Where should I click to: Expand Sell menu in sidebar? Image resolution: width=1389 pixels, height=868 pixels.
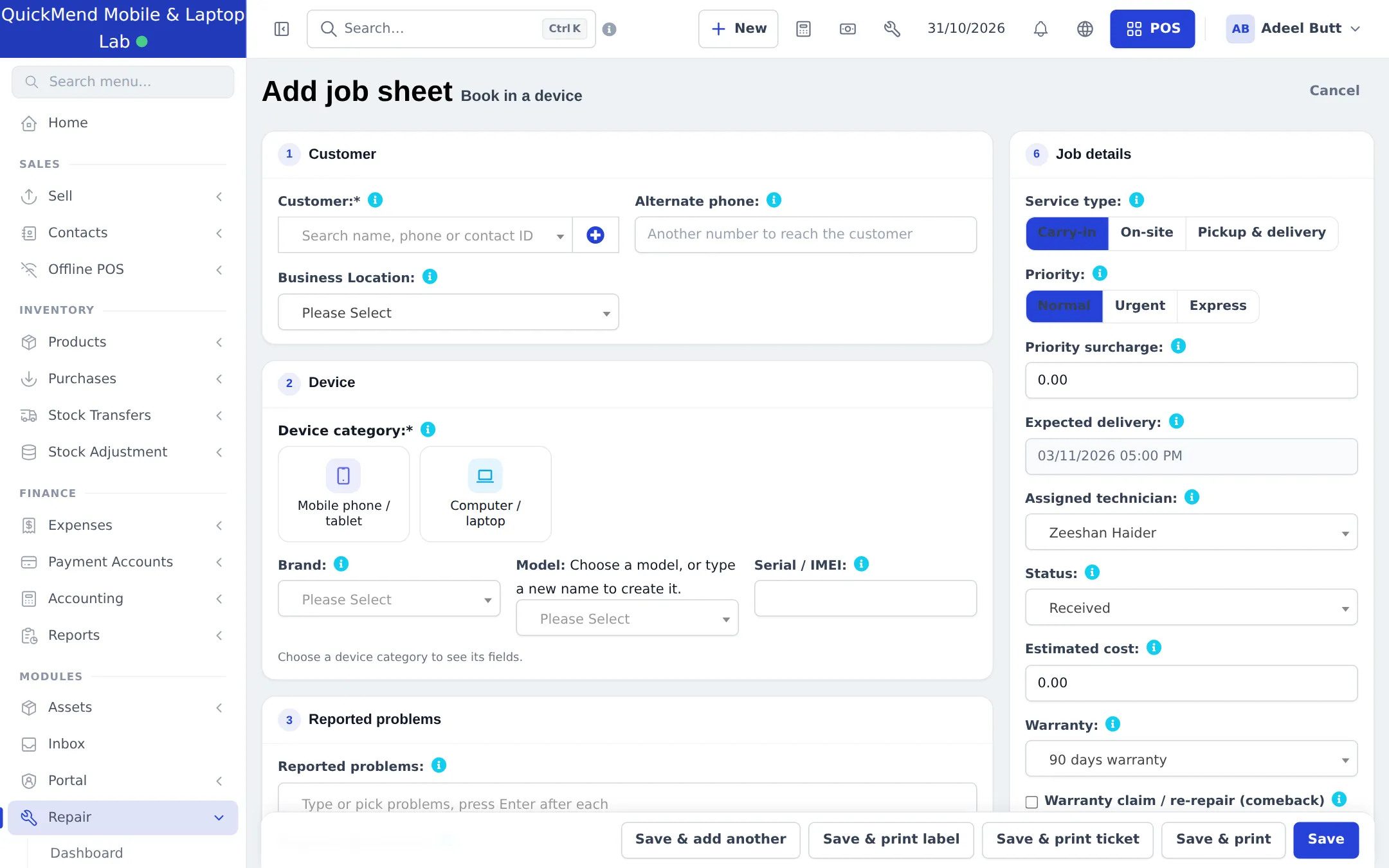122,196
